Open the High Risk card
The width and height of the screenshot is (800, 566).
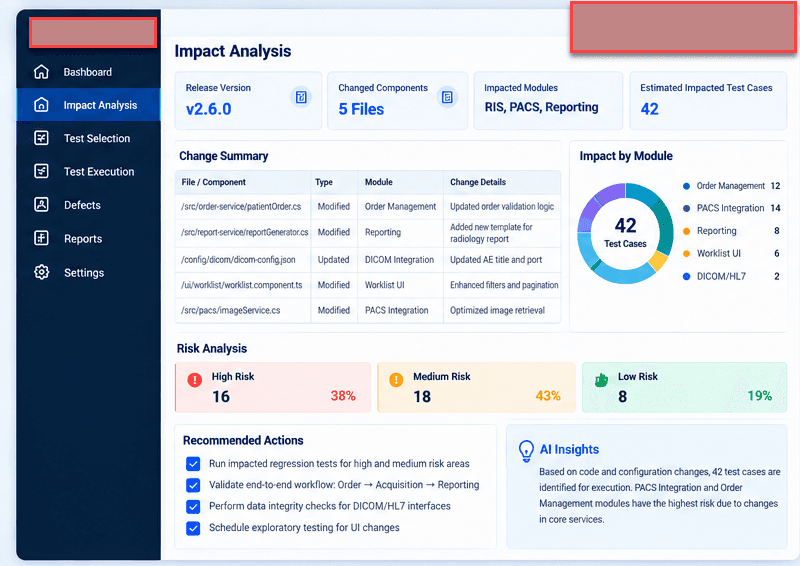(273, 387)
